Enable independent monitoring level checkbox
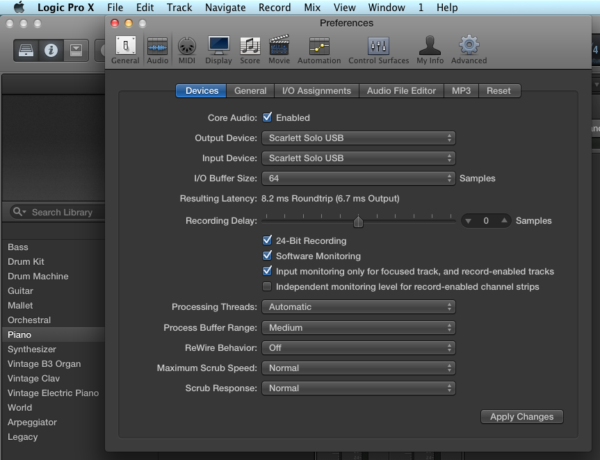Viewport: 600px width, 460px height. click(x=267, y=286)
